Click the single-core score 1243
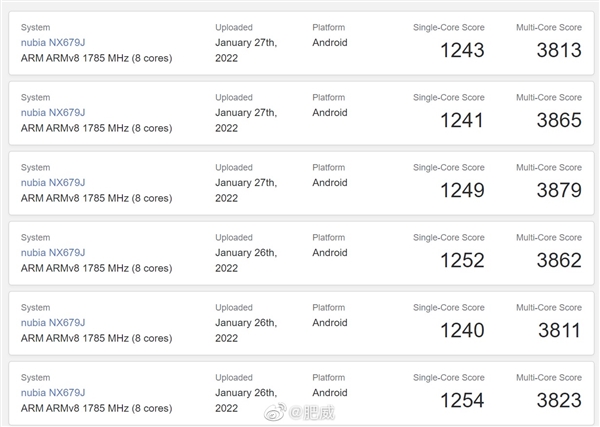 (x=462, y=51)
